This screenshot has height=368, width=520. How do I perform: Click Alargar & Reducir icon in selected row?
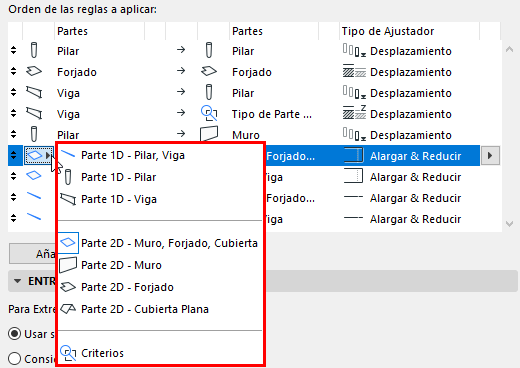353,155
